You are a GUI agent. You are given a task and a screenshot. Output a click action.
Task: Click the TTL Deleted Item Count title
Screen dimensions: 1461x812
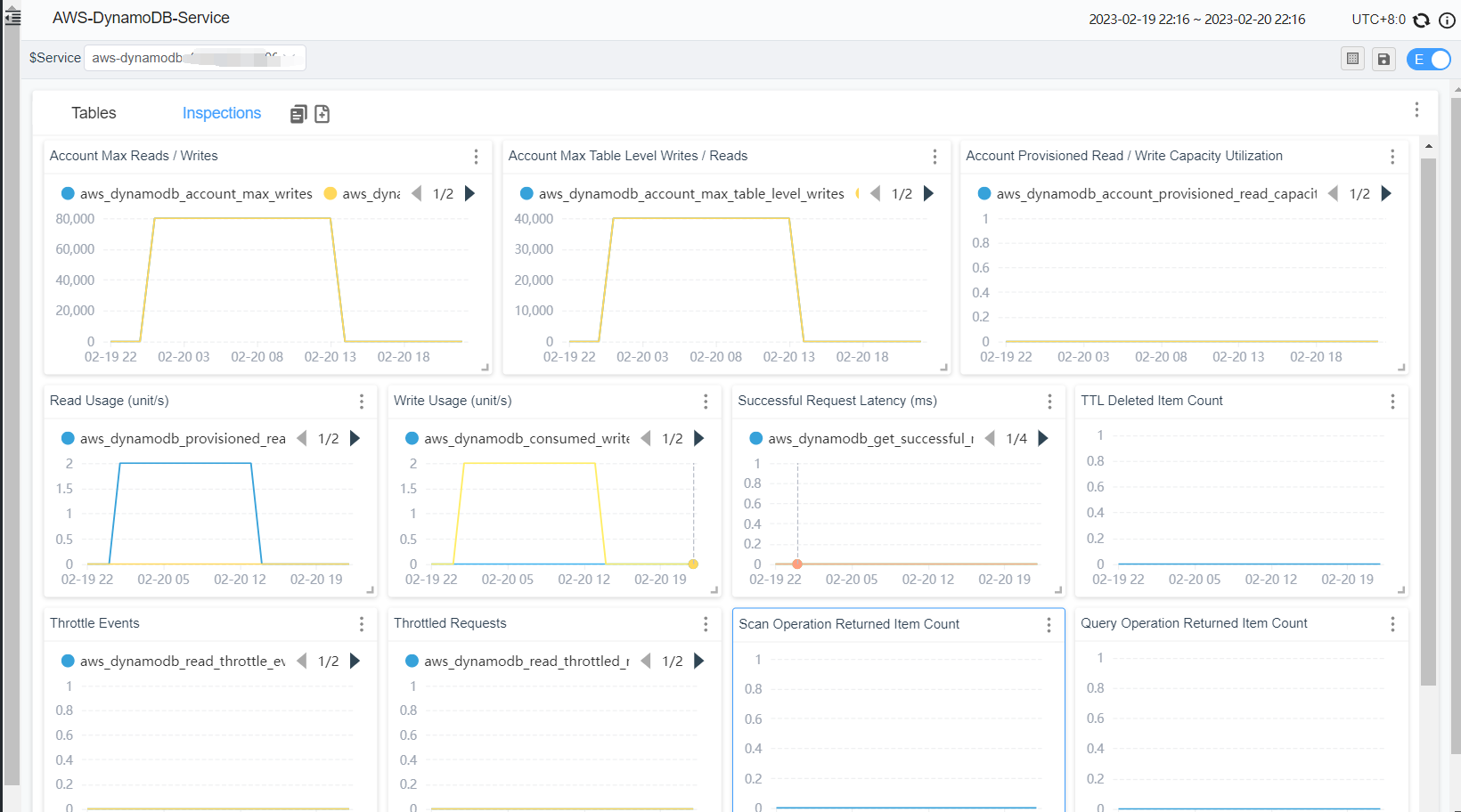[x=1152, y=401]
